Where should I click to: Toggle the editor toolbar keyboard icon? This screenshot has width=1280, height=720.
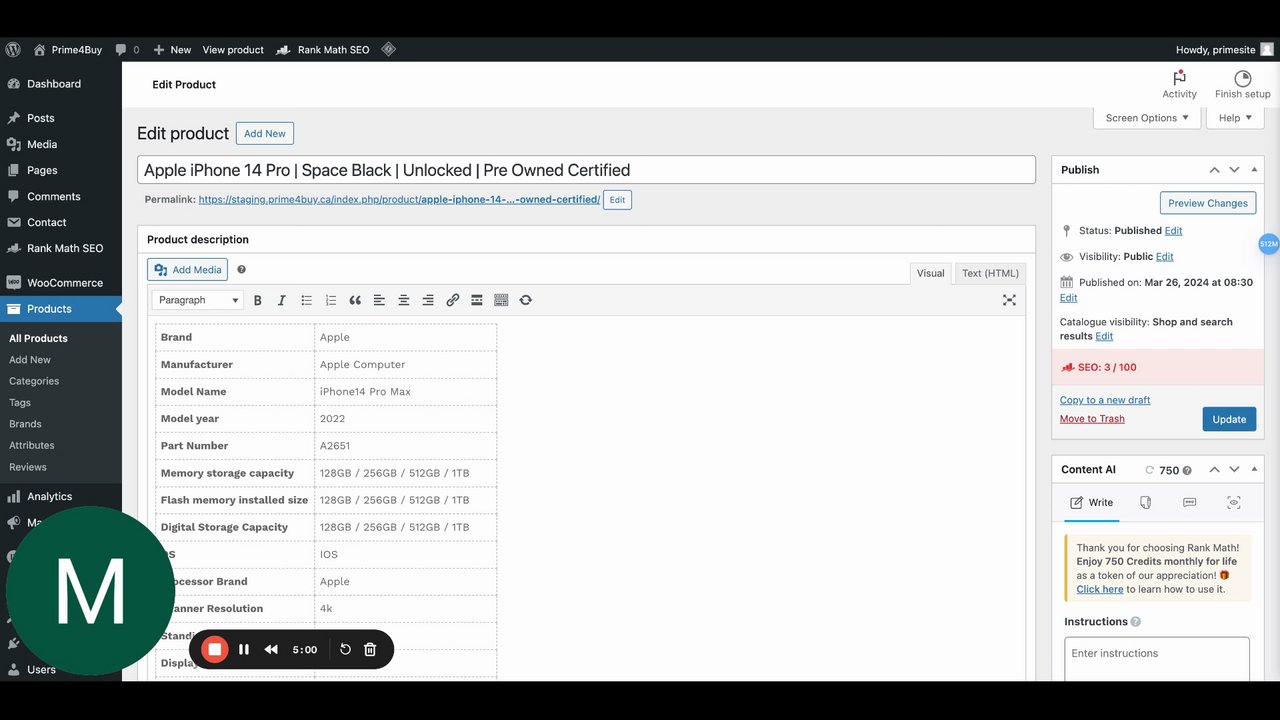tap(501, 300)
